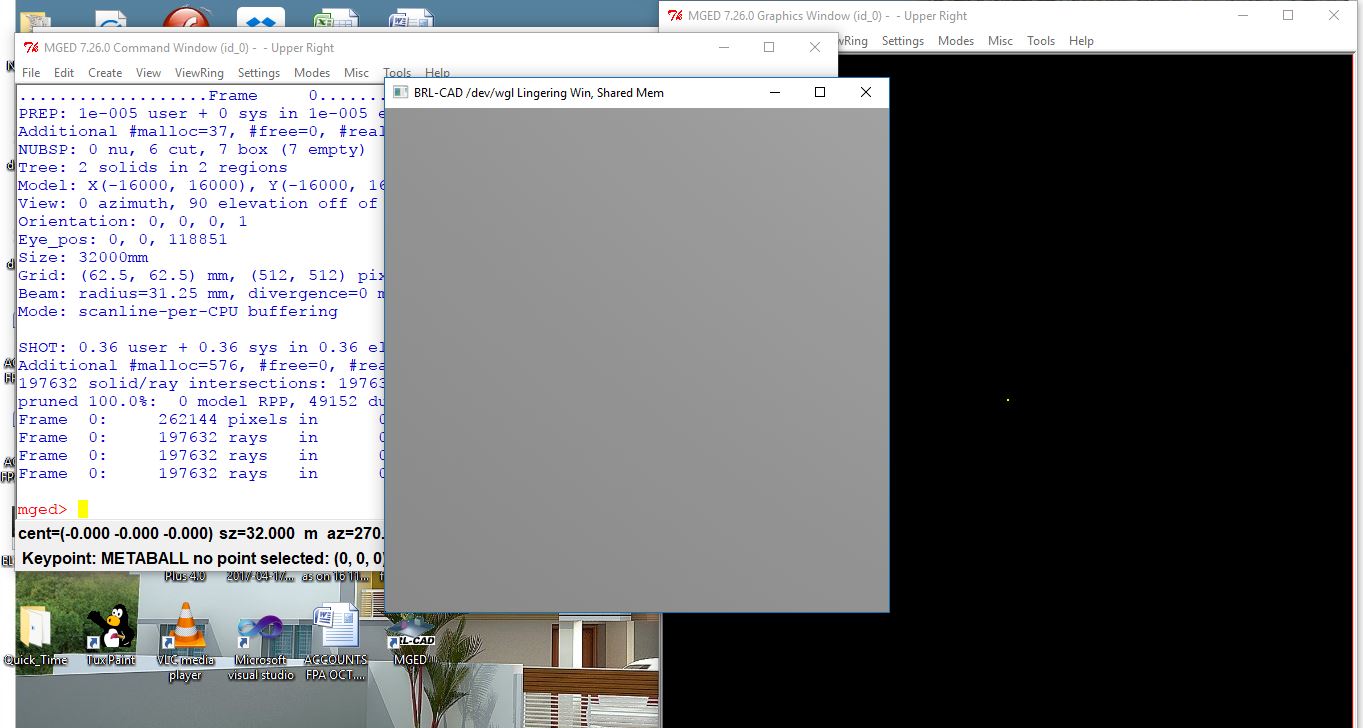Viewport: 1363px width, 728px height.
Task: Launch Microsoft visual studio desktop shortcut
Action: point(260,647)
